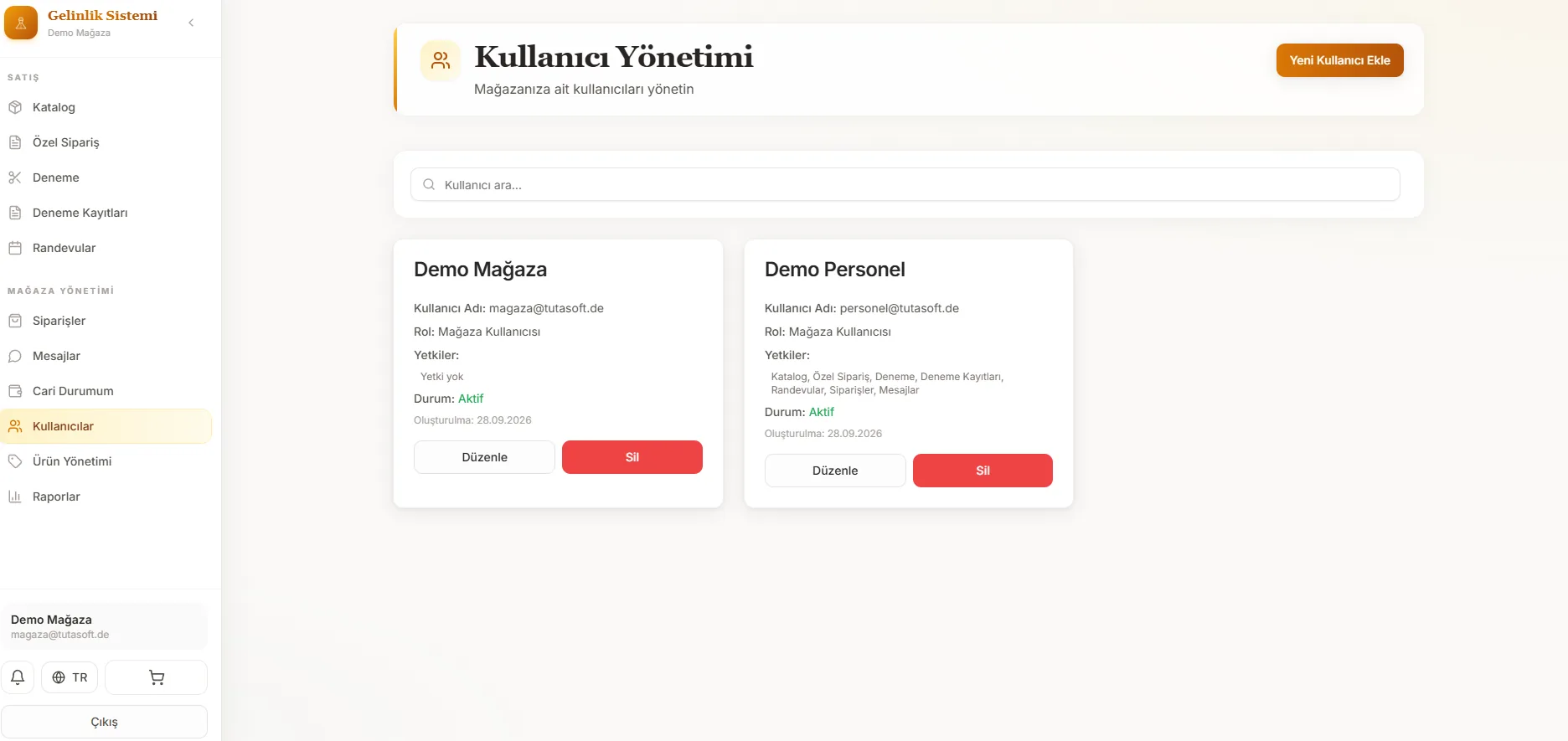Click the Mesajlar chat bubble icon
1568x741 pixels.
15,356
